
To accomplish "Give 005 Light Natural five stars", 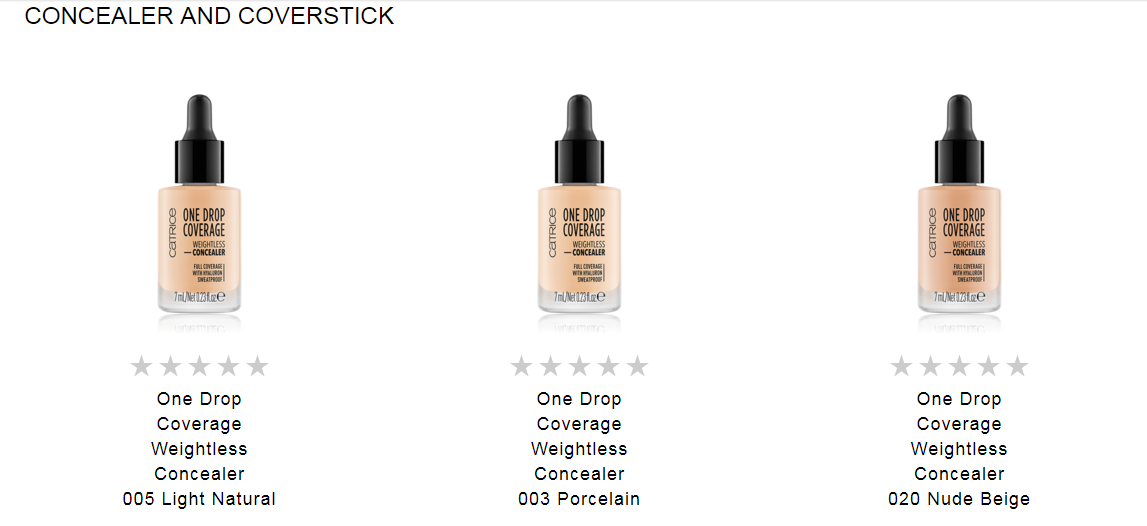I will 257,366.
